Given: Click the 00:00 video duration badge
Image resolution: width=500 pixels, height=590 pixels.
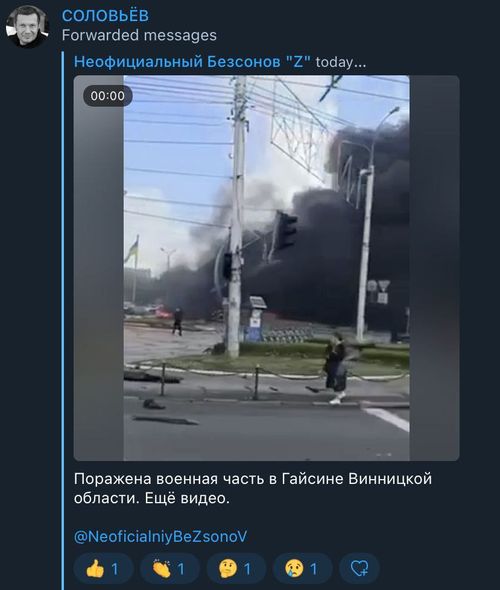Looking at the screenshot, I should 108,96.
